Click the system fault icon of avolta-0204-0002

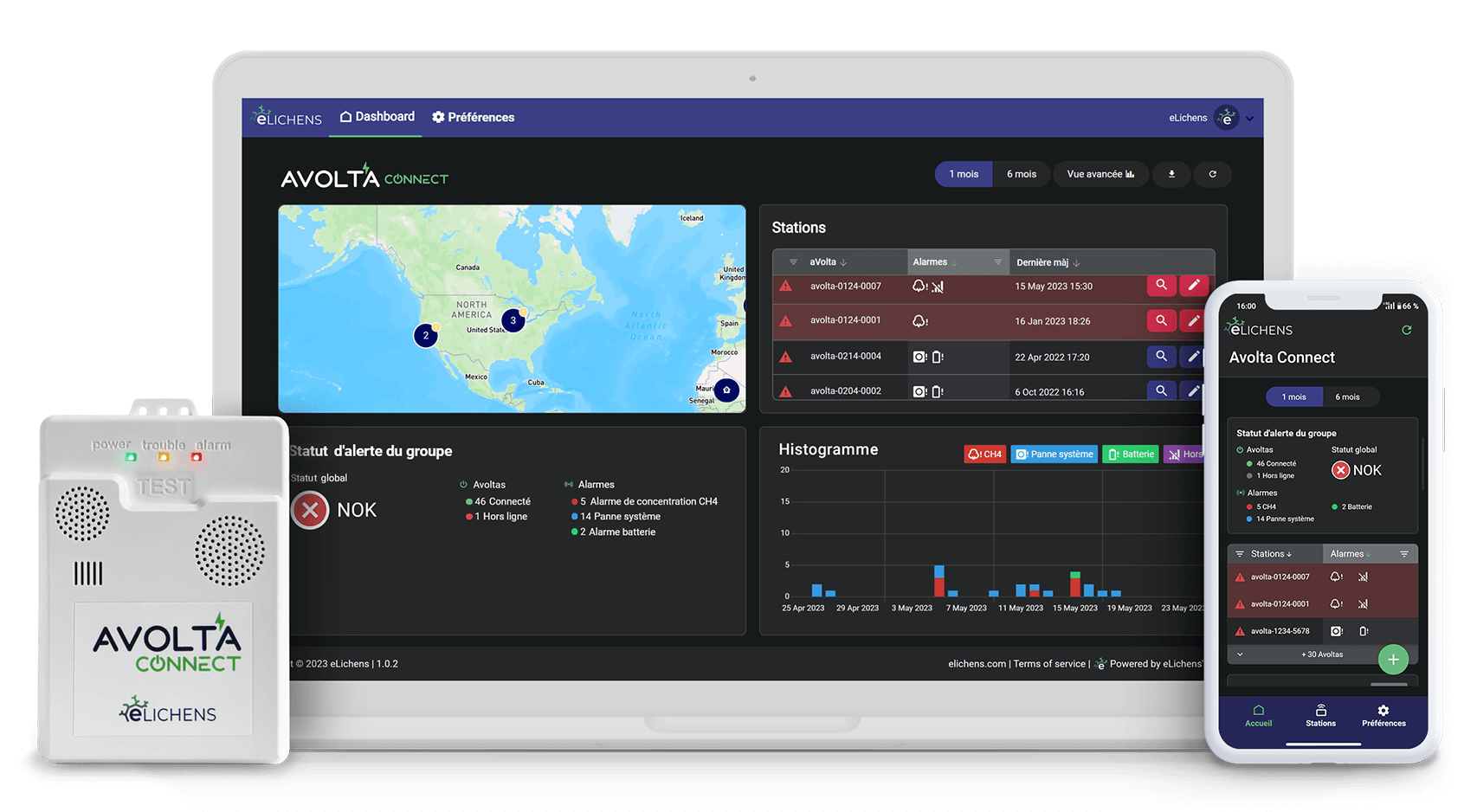tap(920, 391)
